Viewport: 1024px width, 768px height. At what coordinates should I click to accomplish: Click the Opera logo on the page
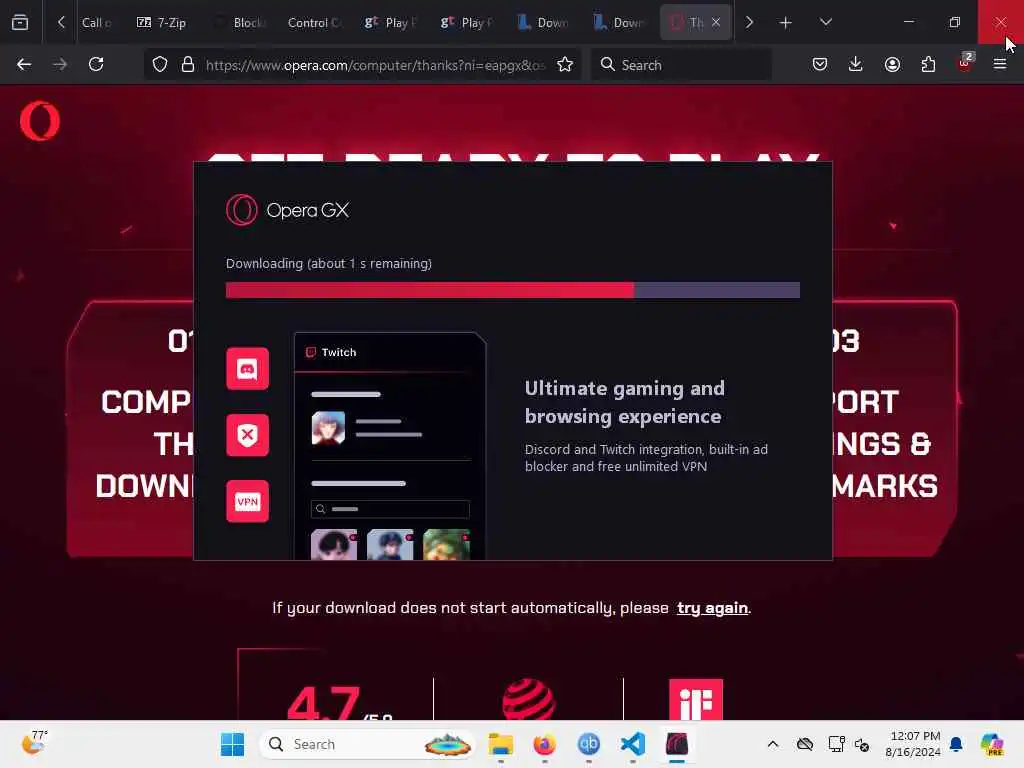[40, 121]
